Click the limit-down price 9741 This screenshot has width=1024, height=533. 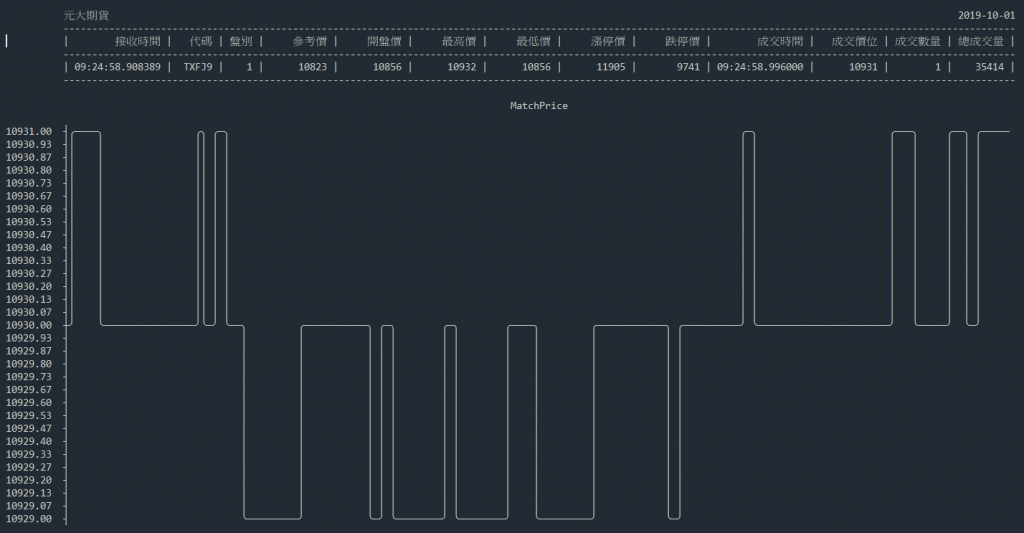tap(688, 67)
